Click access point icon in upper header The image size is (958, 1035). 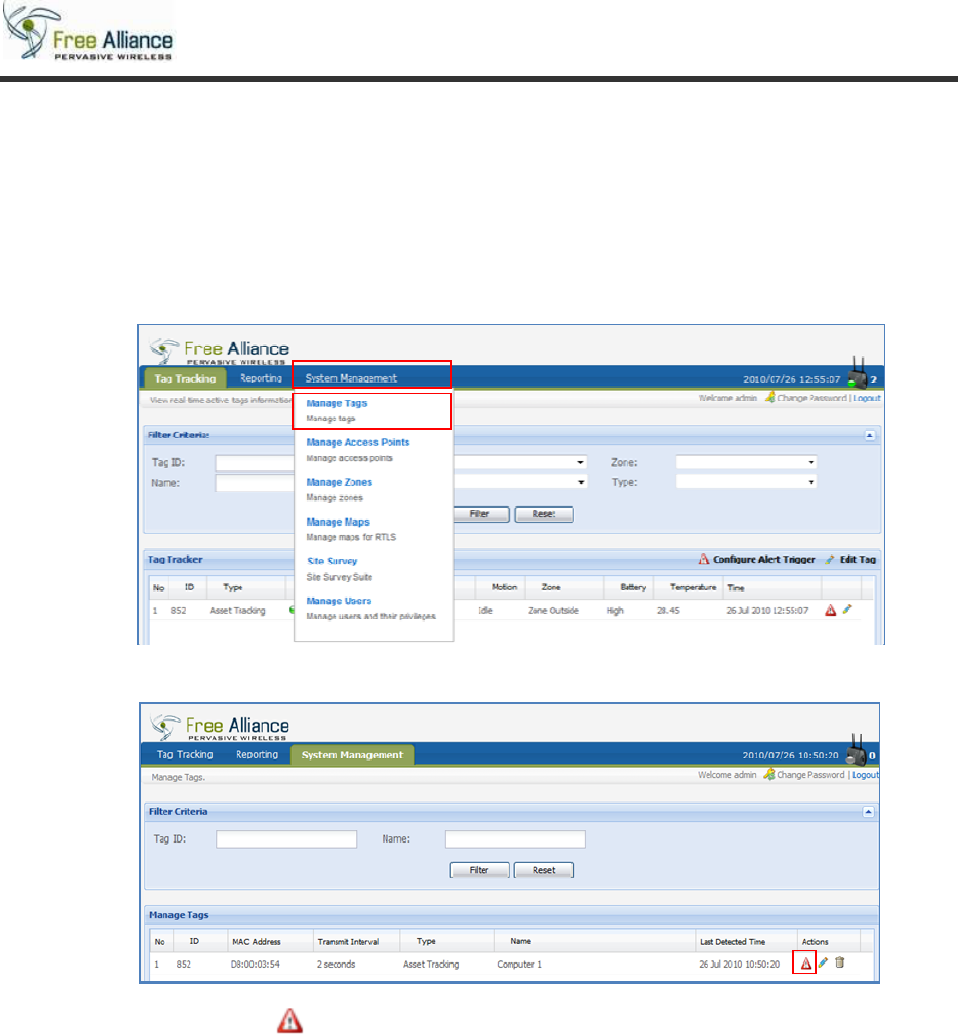(857, 374)
